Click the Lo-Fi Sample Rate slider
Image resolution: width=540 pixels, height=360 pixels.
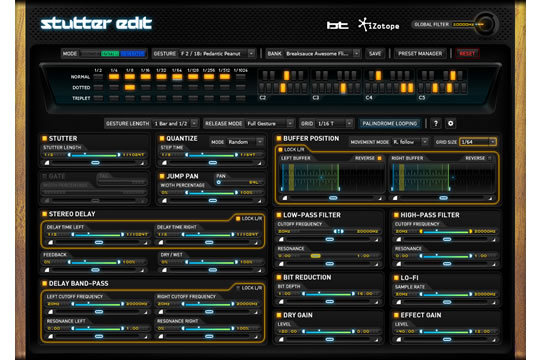pyautogui.click(x=446, y=294)
